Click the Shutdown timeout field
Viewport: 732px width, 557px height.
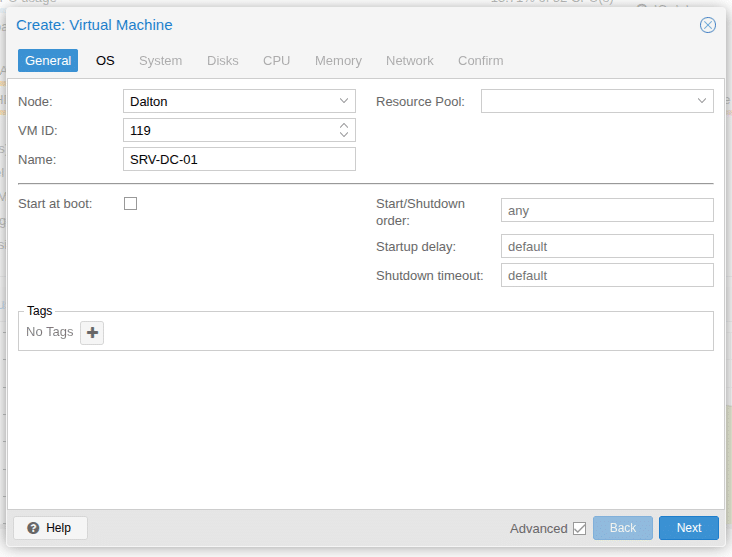[x=606, y=275]
